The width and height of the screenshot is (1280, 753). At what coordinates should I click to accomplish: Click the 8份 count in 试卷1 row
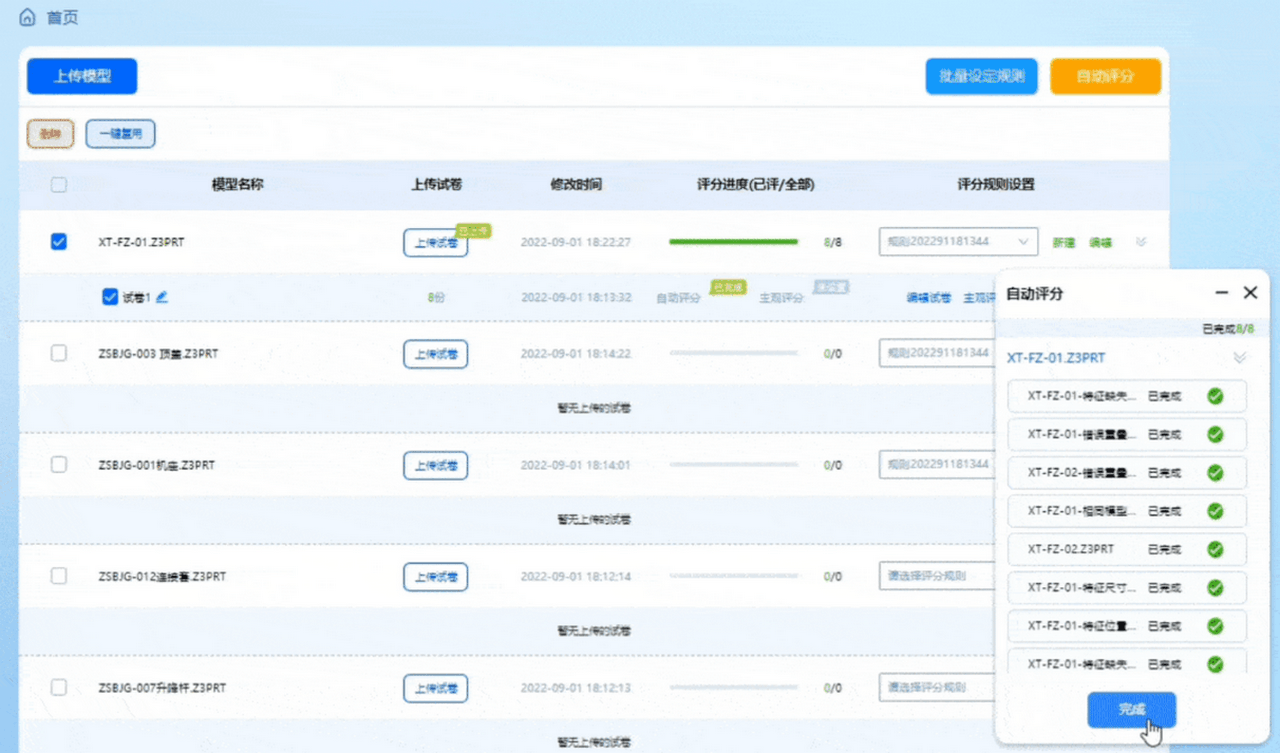coord(436,298)
